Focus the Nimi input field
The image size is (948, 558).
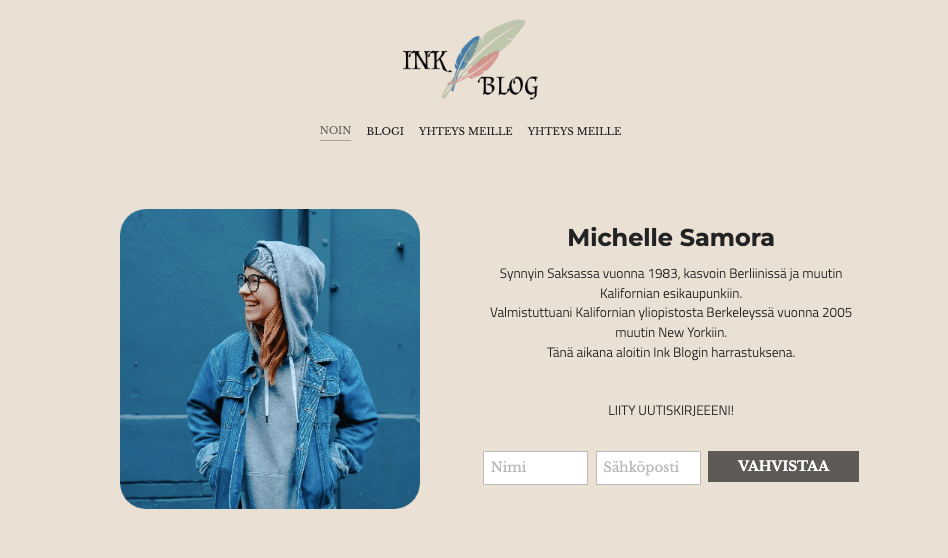point(535,467)
